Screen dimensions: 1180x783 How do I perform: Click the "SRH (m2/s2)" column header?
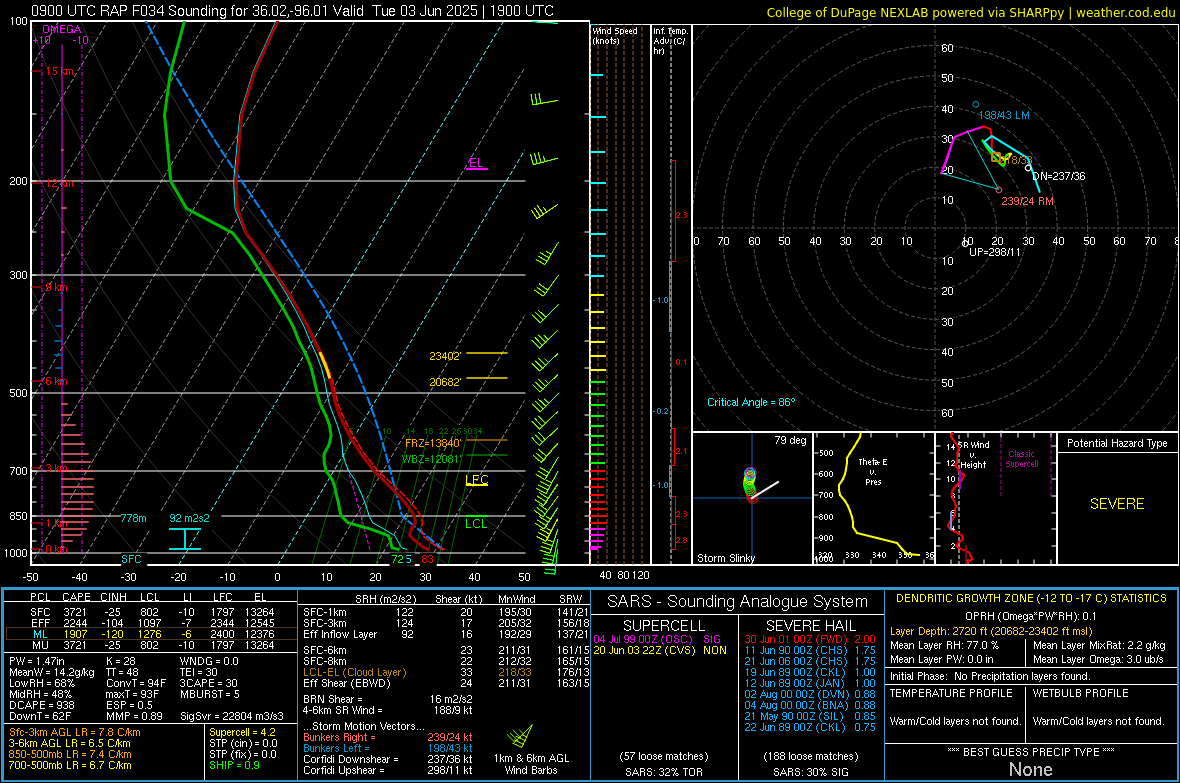tap(386, 599)
